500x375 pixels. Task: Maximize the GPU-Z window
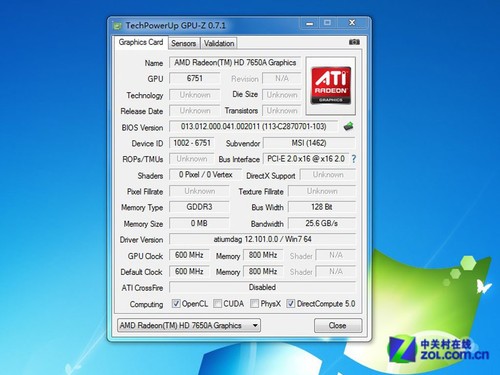pyautogui.click(x=328, y=23)
